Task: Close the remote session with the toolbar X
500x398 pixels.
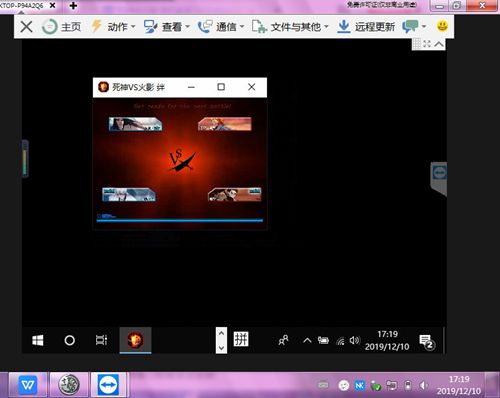Action: (x=26, y=26)
